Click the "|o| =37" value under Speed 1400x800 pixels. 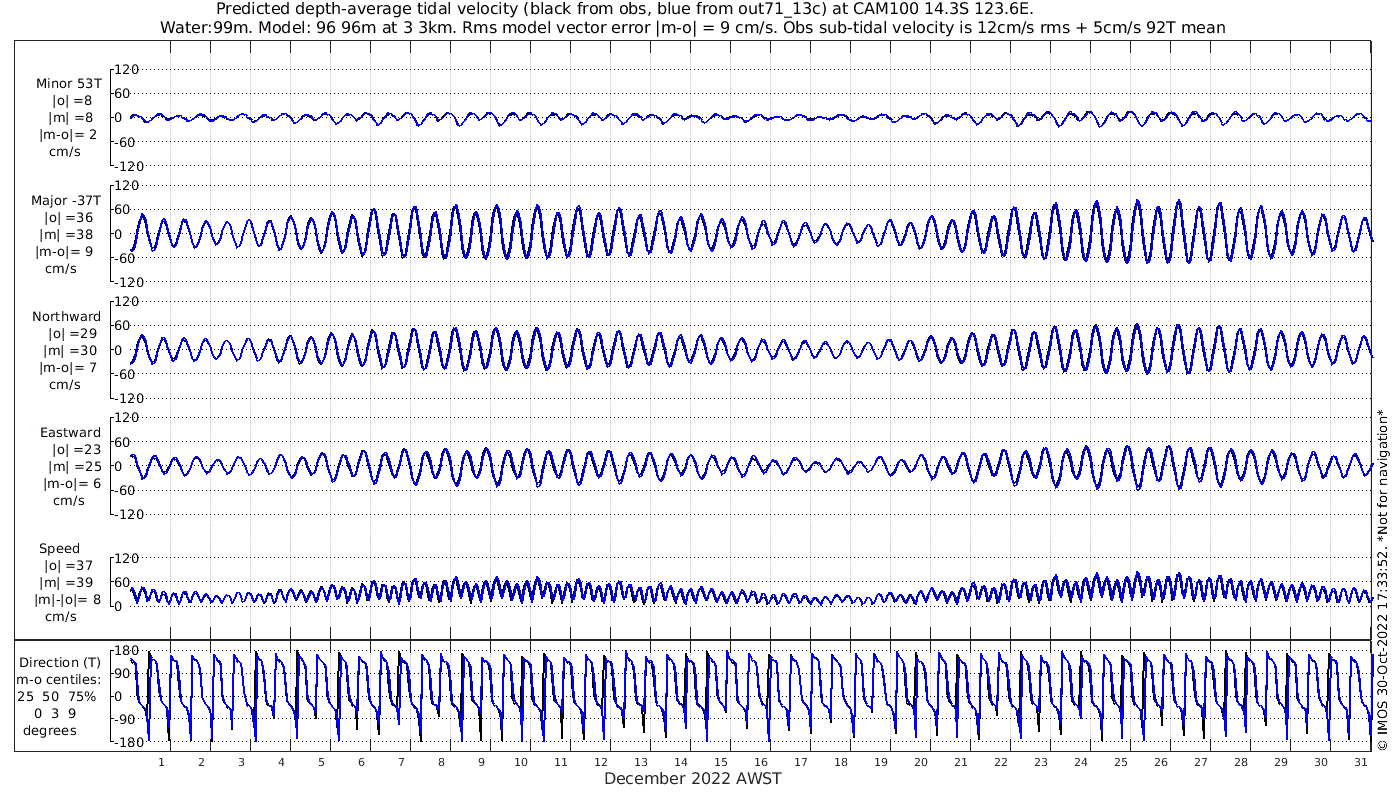[x=68, y=566]
